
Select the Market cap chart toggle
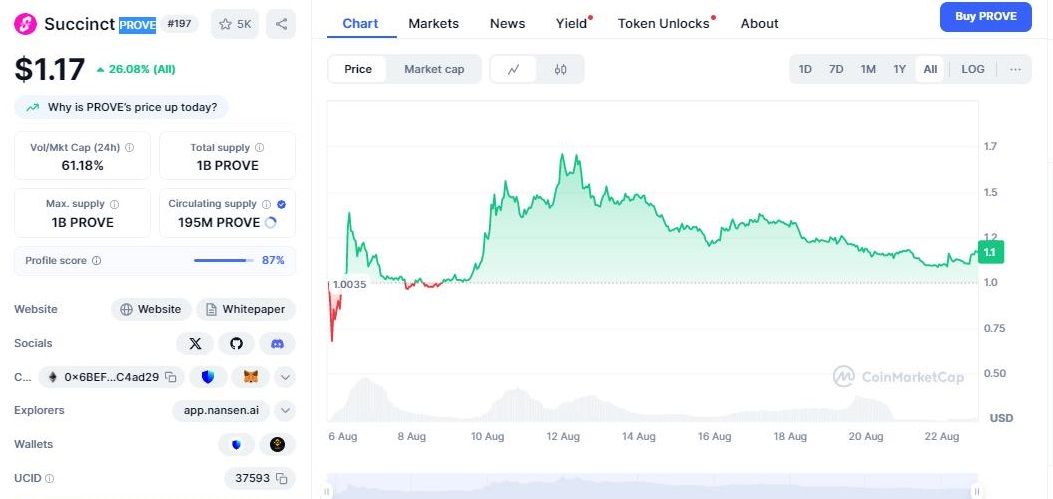(x=434, y=69)
